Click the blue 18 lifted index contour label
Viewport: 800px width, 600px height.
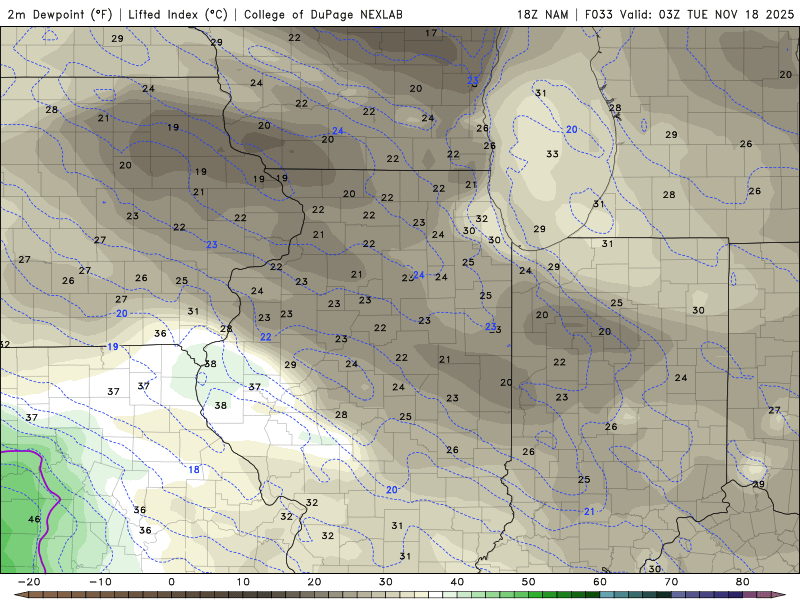click(x=194, y=469)
